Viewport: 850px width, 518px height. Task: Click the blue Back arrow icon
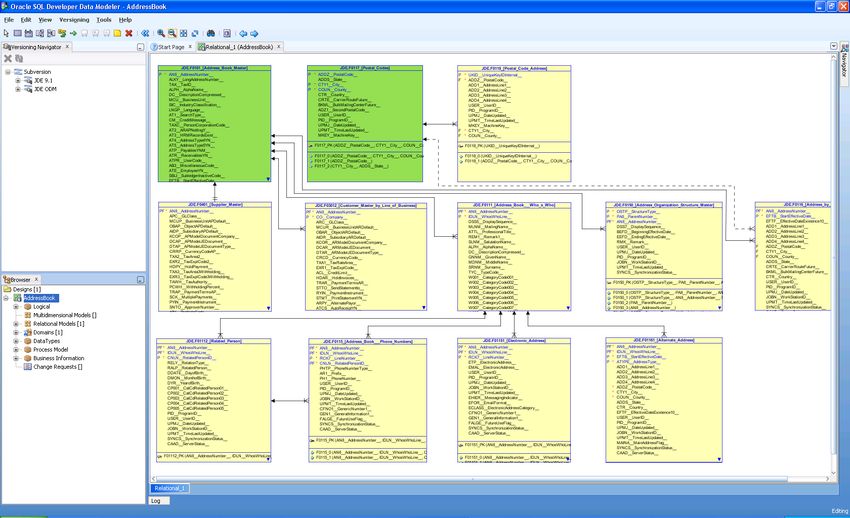click(x=243, y=34)
